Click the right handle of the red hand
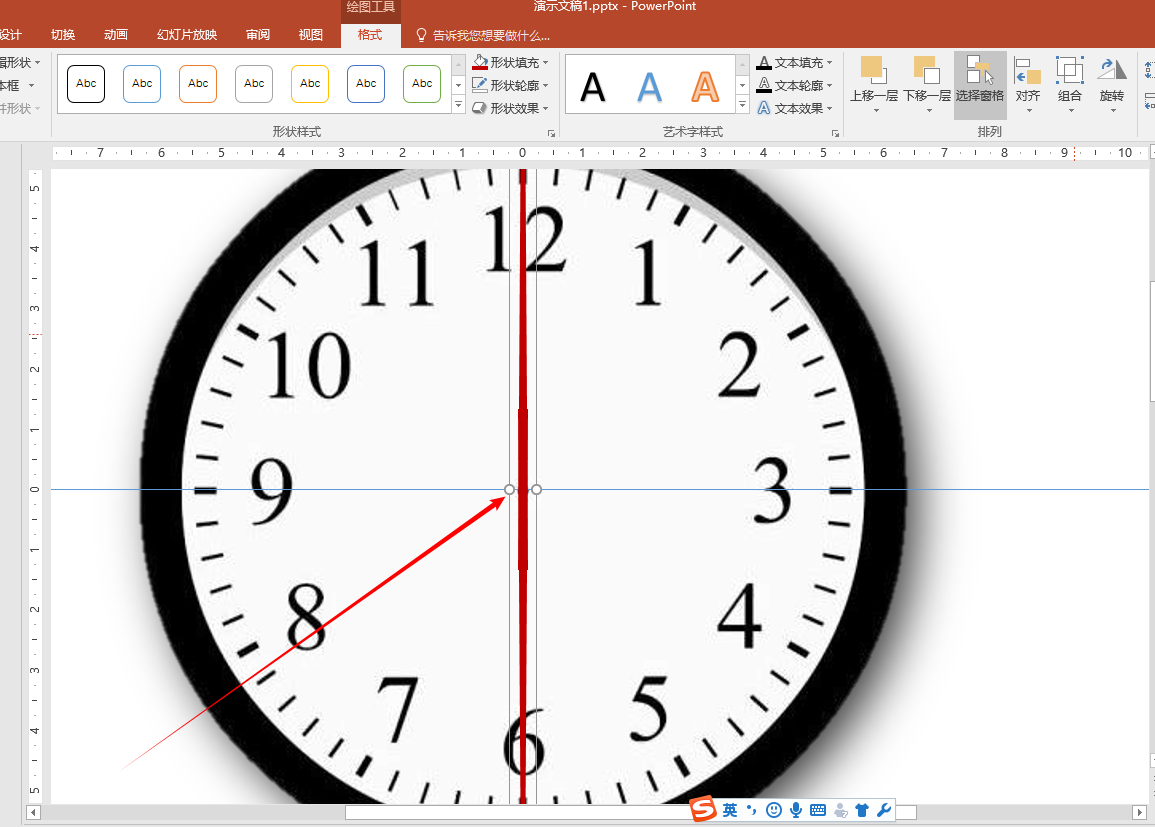Image resolution: width=1155 pixels, height=827 pixels. pyautogui.click(x=536, y=490)
